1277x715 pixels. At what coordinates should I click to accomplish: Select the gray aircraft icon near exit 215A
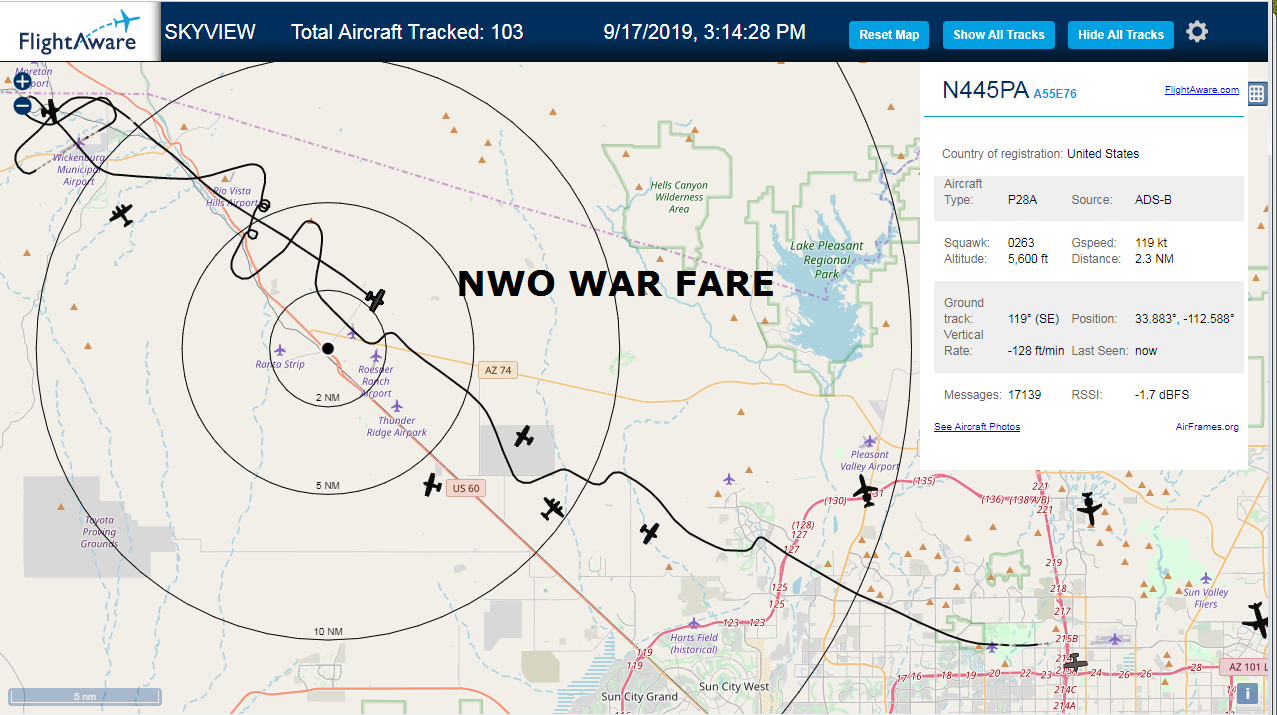(1074, 662)
